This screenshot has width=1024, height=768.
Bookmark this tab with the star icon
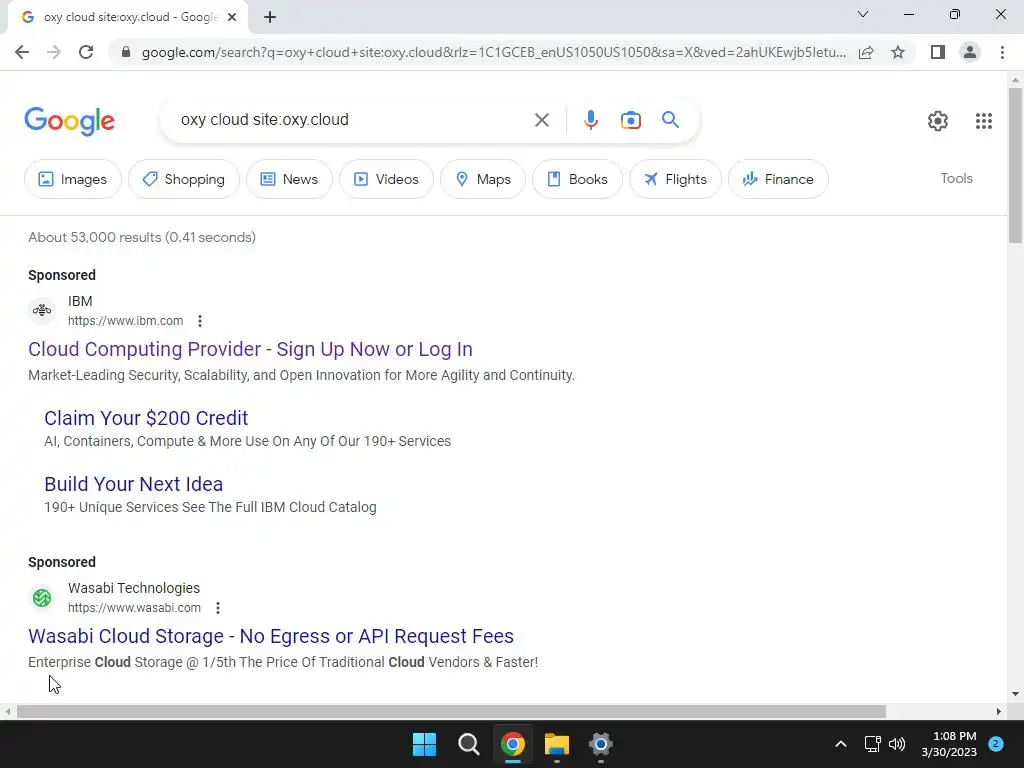pos(898,52)
